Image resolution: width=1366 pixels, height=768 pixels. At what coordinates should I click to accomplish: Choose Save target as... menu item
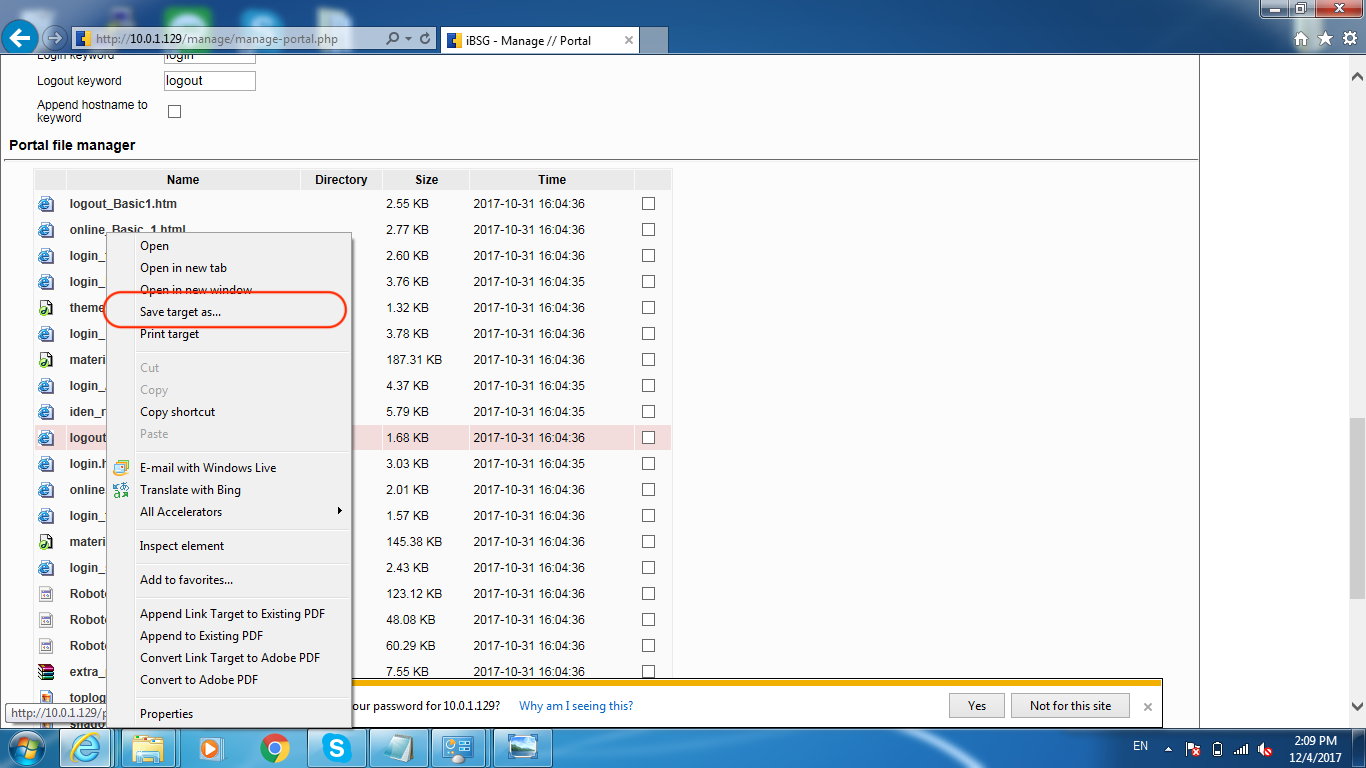181,312
